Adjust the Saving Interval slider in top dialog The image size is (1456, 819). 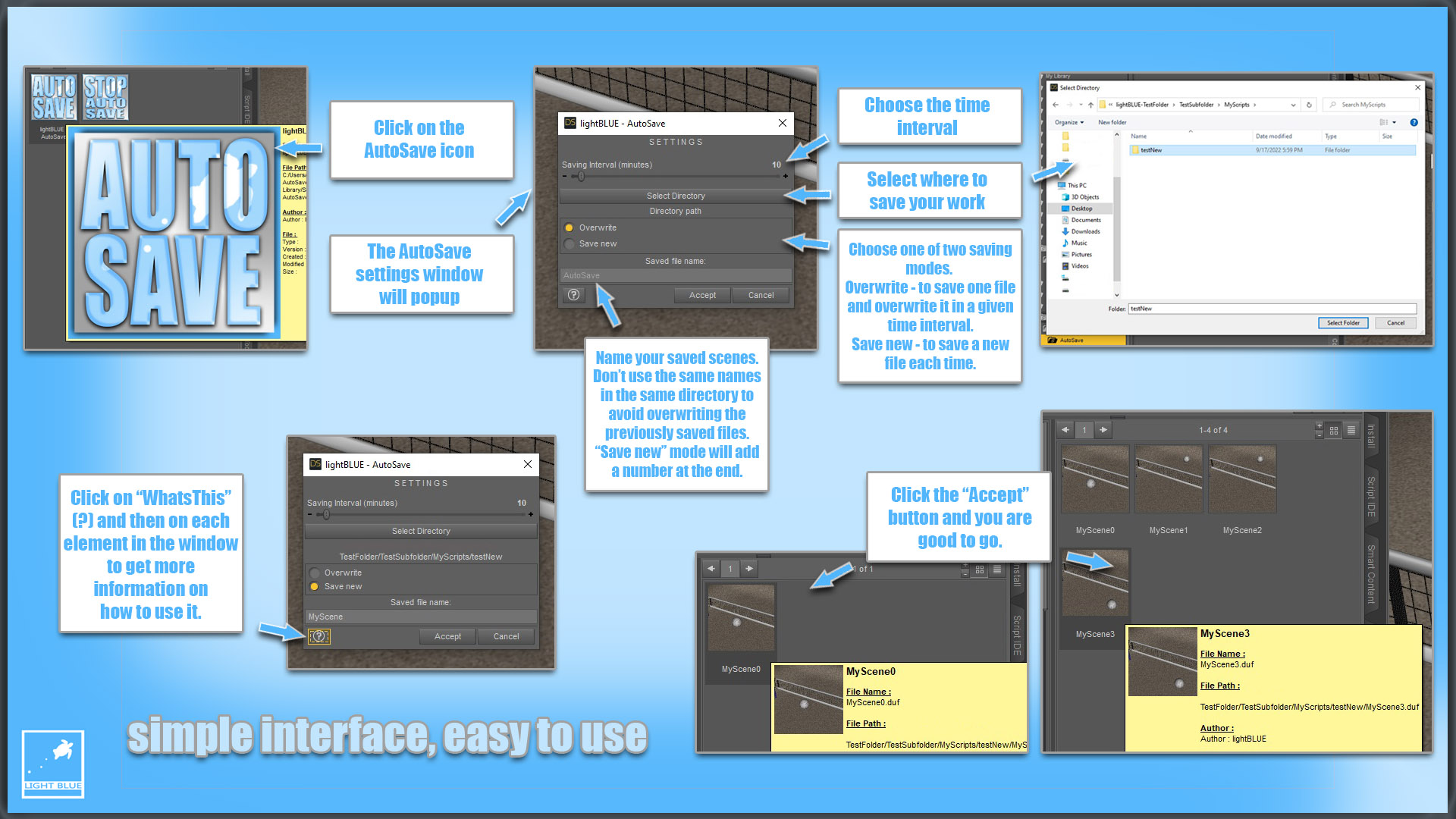click(582, 177)
